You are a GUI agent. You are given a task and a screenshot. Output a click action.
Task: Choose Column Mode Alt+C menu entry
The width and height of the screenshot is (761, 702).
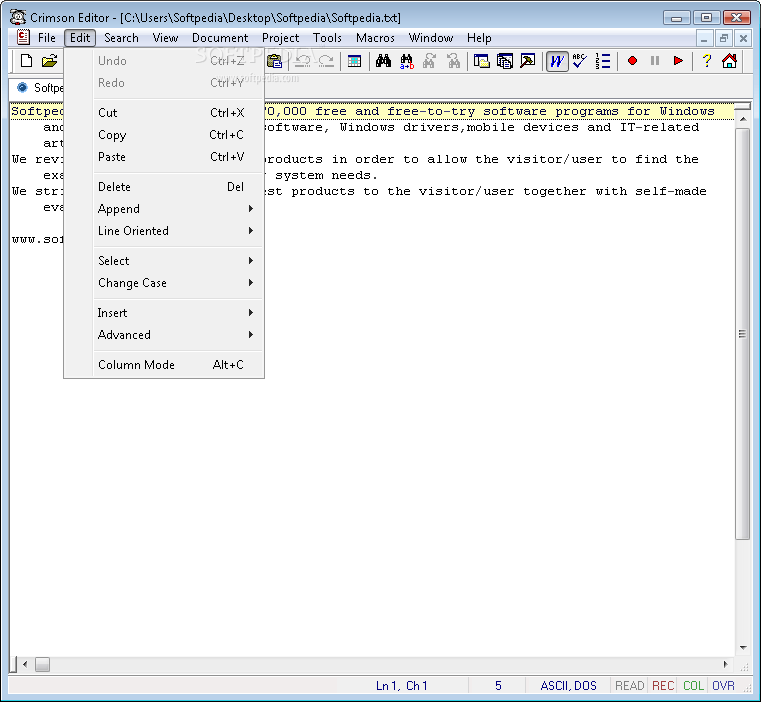(x=179, y=365)
